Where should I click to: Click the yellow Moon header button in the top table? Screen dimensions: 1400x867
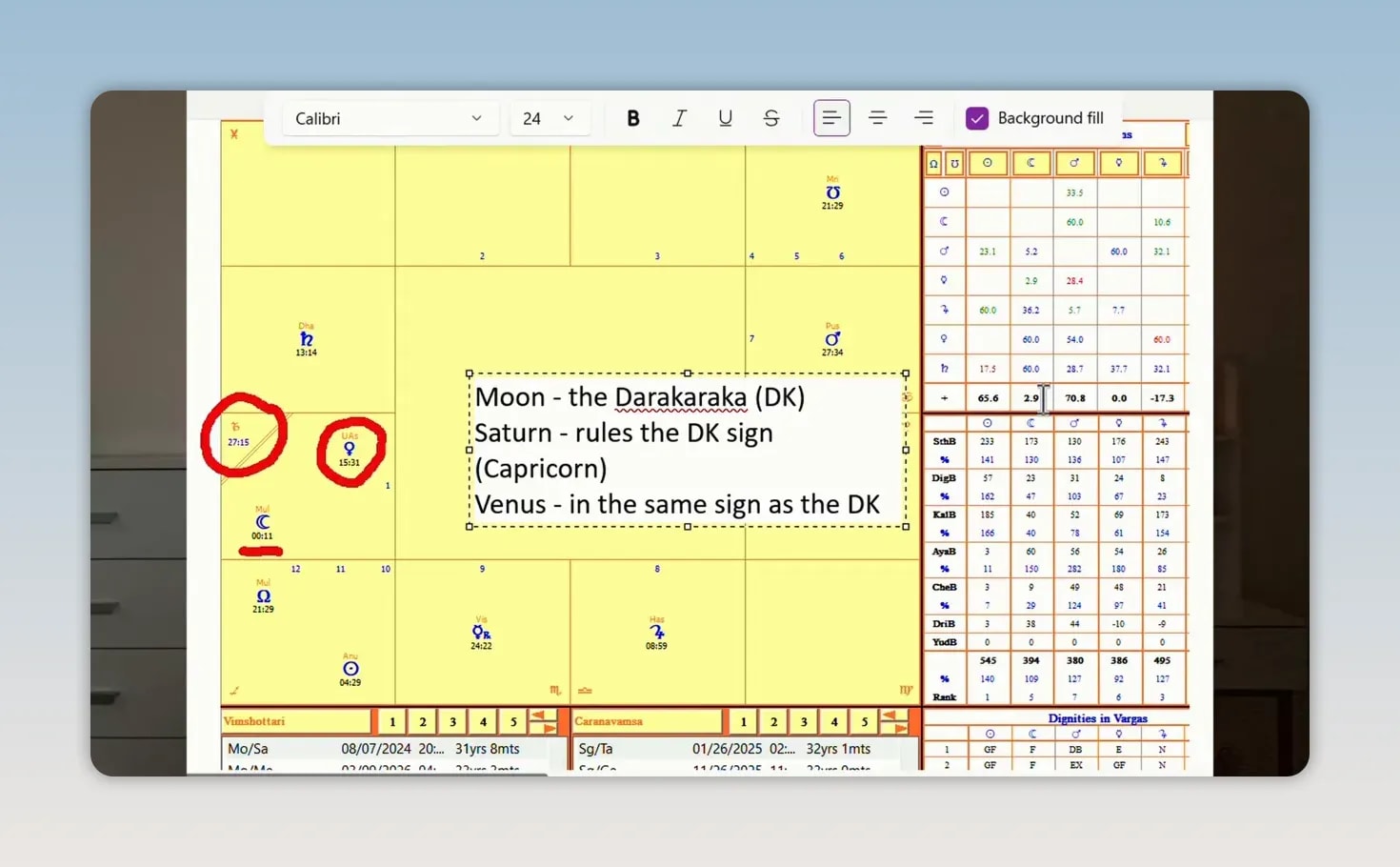(1031, 163)
